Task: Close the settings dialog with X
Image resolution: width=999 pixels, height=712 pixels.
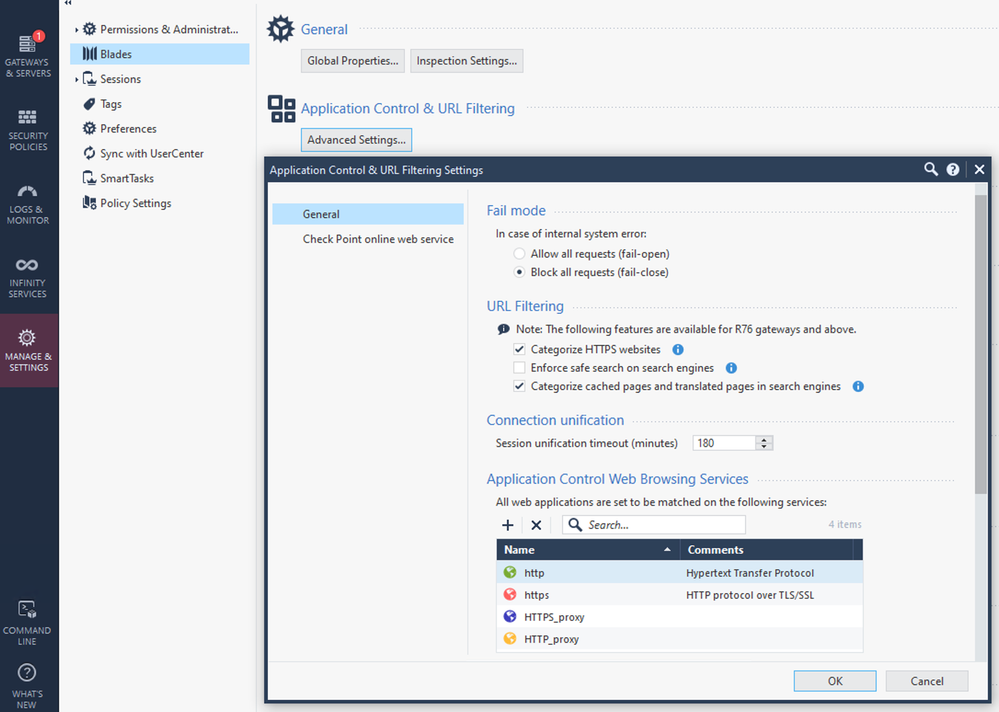Action: click(x=979, y=169)
